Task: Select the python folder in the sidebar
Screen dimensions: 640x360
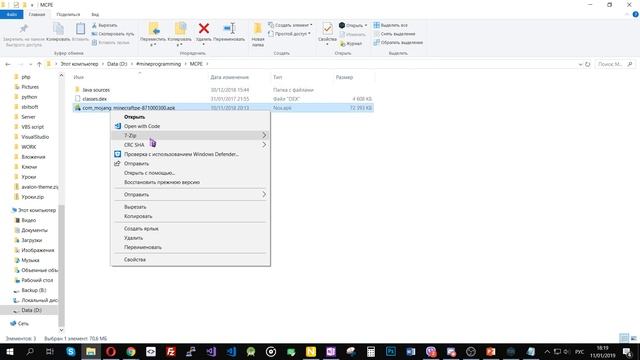Action: [29, 97]
